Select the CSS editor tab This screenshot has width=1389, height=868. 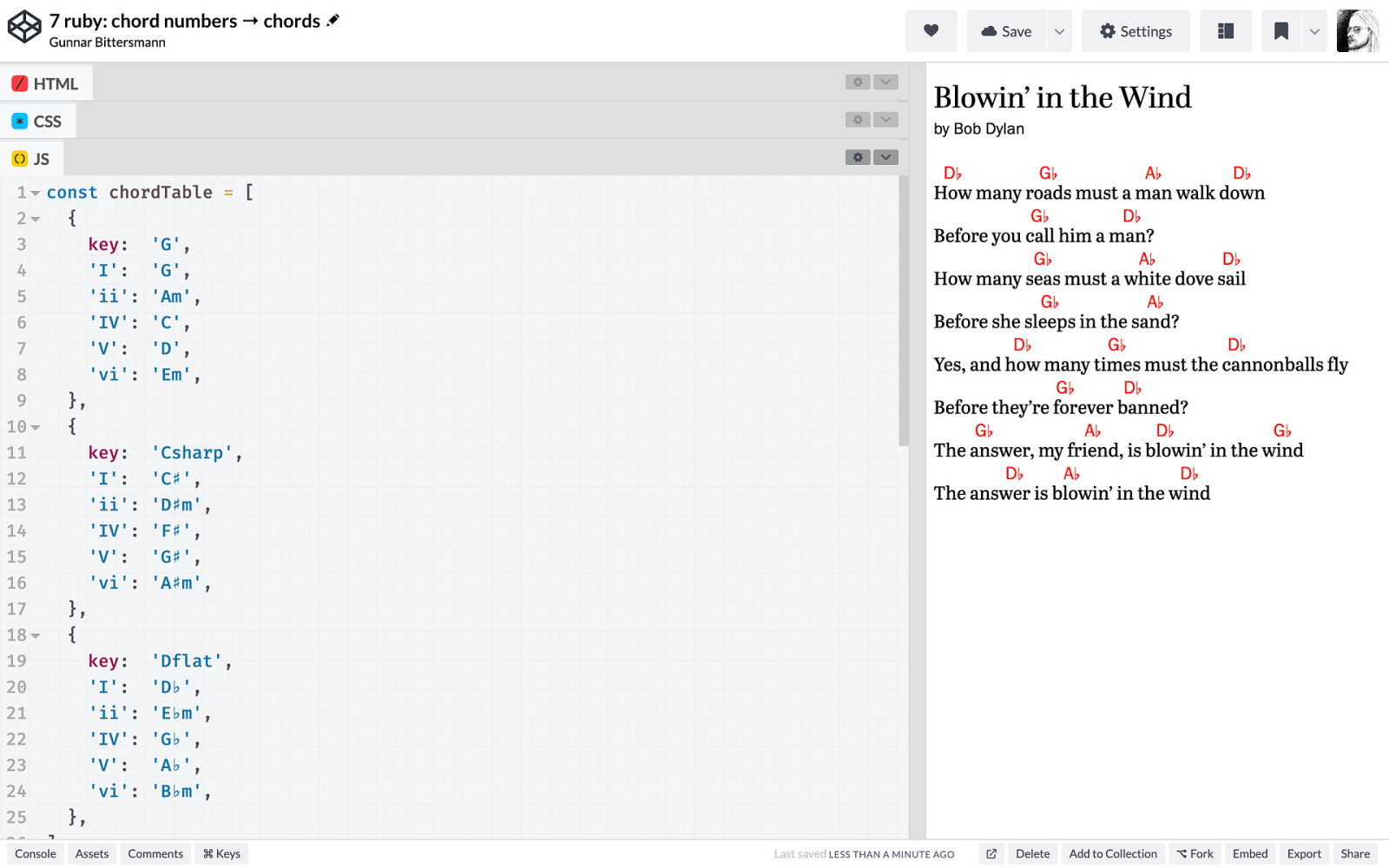(37, 121)
